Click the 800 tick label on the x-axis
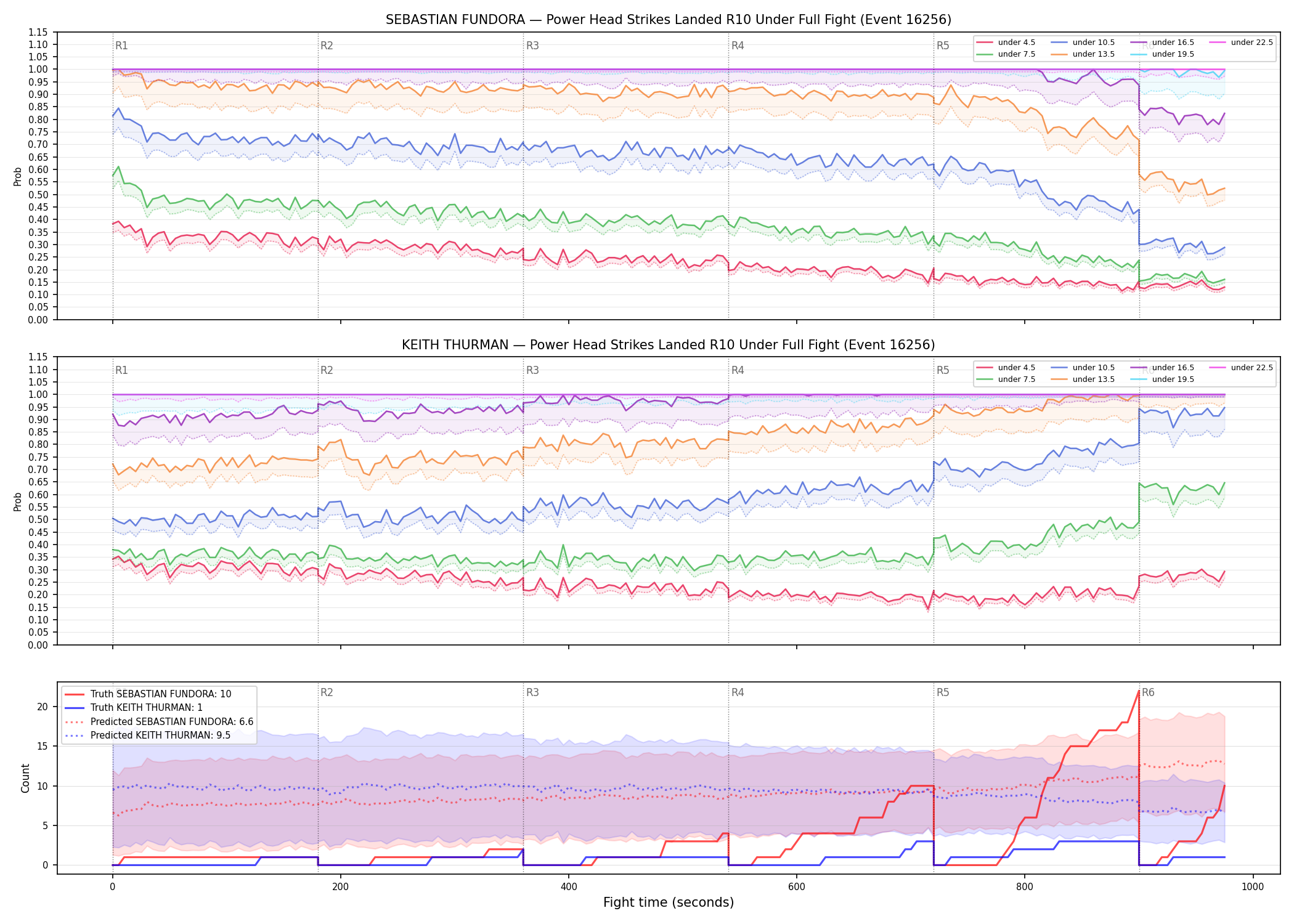The width and height of the screenshot is (1294, 924). coord(1025,887)
